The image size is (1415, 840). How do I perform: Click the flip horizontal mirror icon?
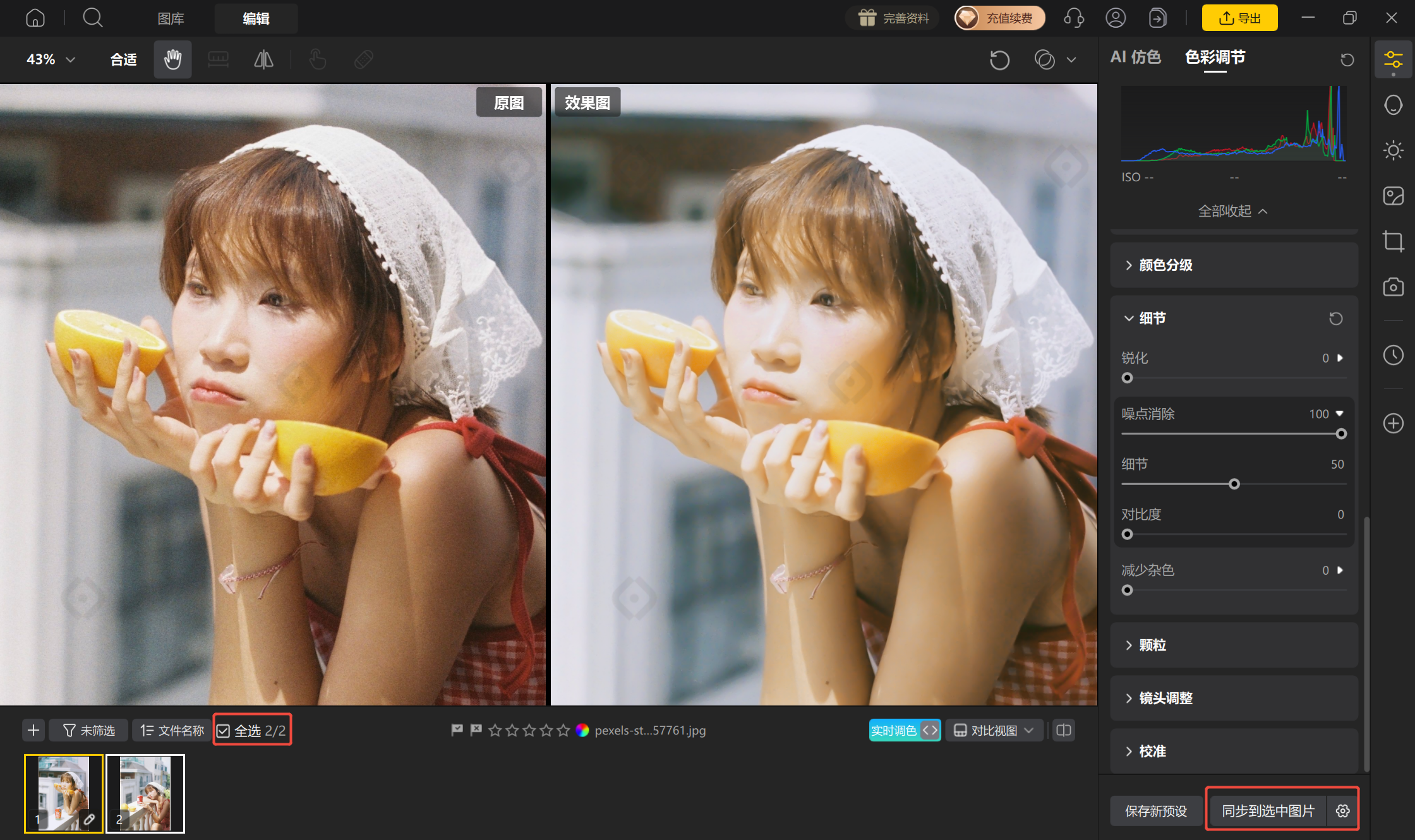tap(263, 59)
